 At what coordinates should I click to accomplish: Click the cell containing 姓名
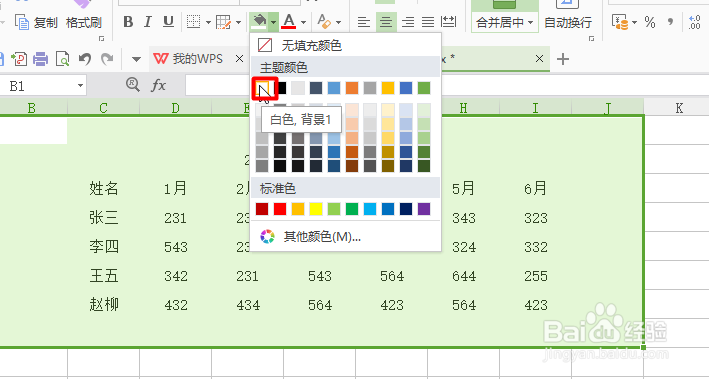104,188
